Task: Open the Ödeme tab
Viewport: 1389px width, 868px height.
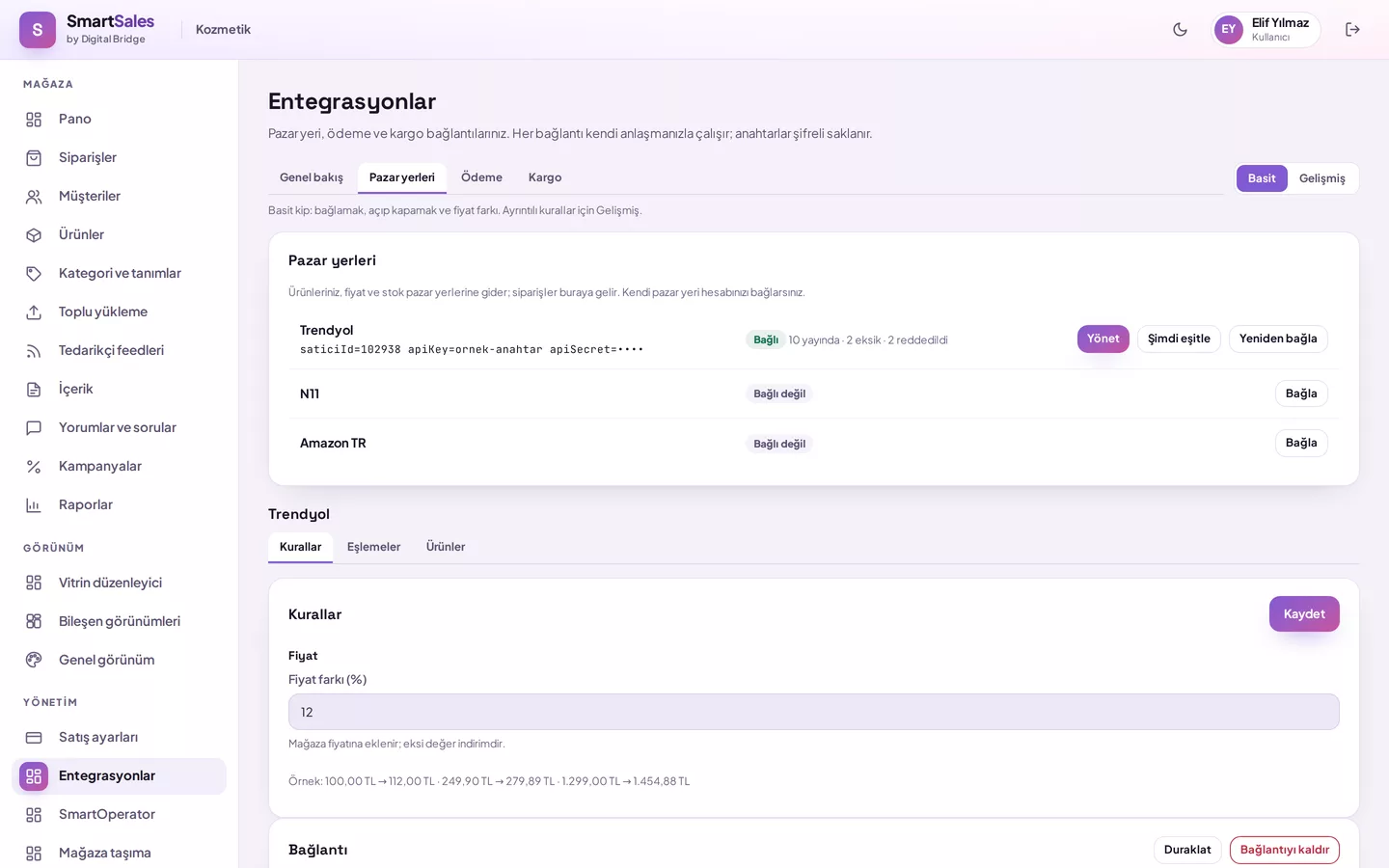Action: point(481,177)
